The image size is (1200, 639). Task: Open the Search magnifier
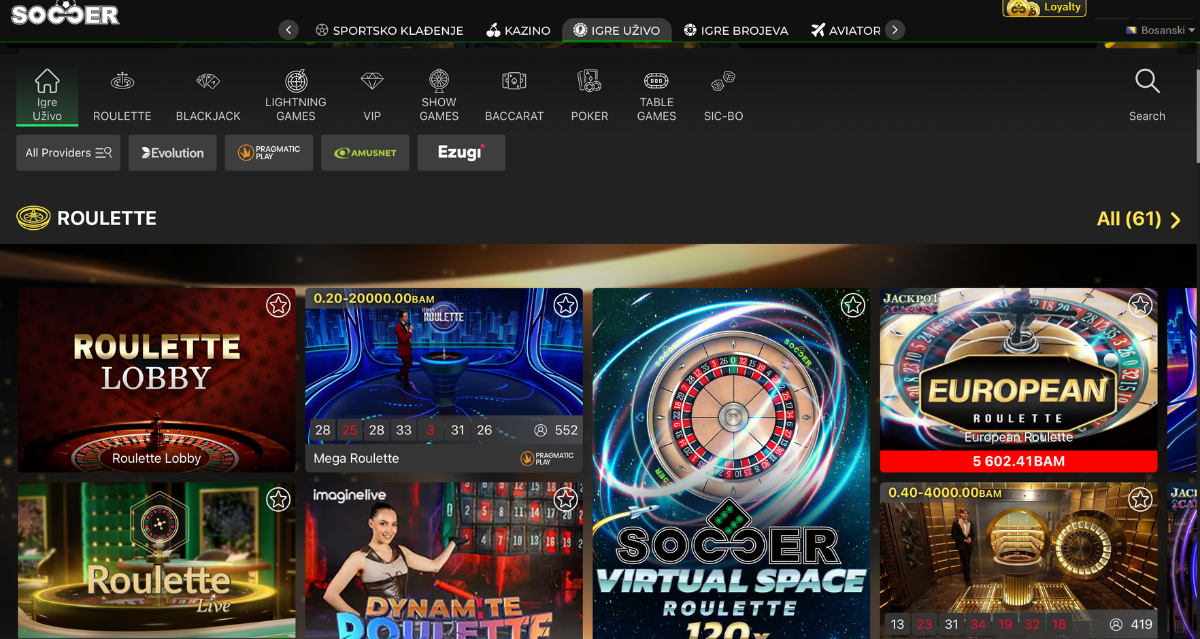1147,95
